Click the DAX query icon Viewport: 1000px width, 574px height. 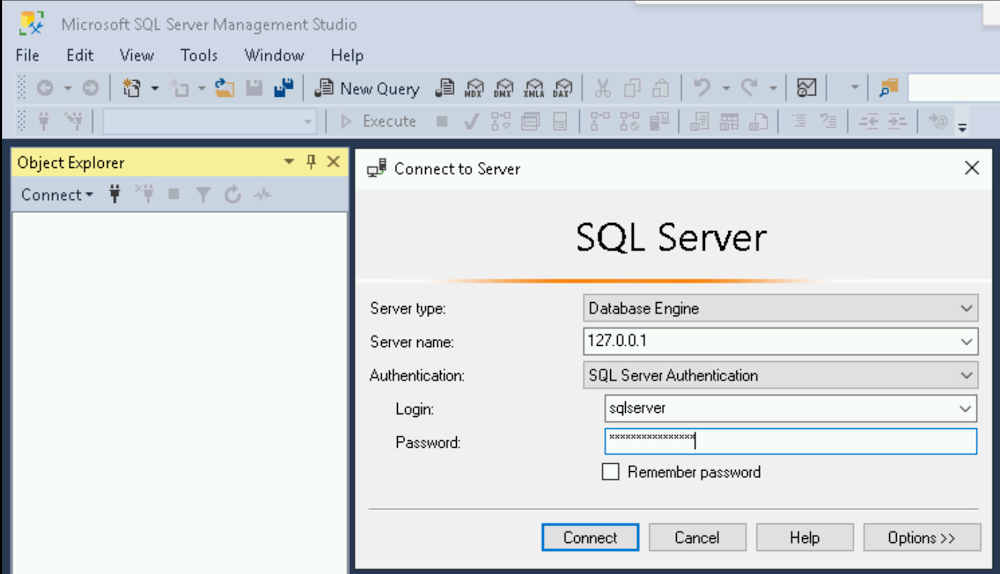coord(562,88)
